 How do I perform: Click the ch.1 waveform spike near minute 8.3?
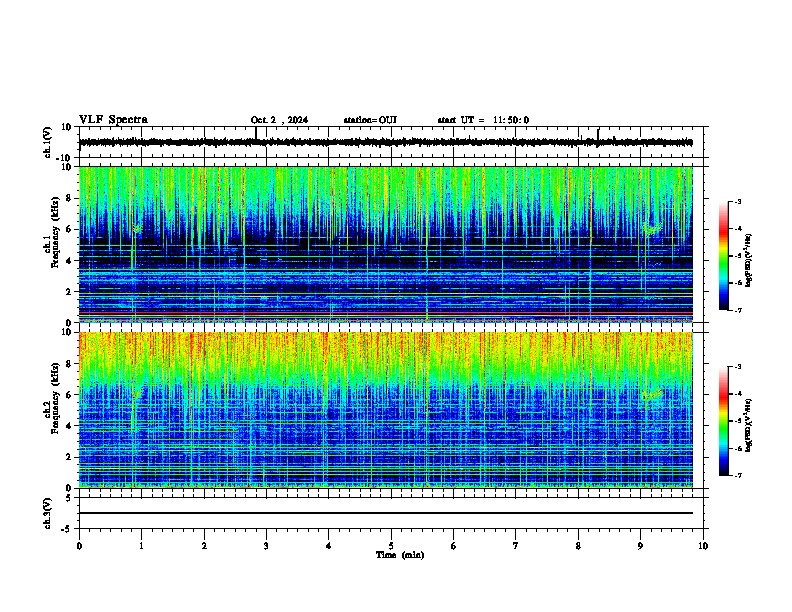coord(599,134)
